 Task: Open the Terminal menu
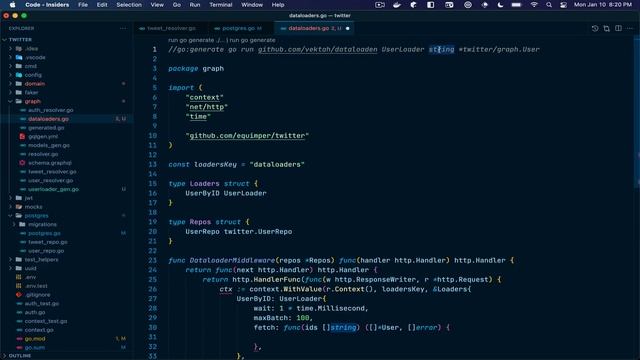220,5
